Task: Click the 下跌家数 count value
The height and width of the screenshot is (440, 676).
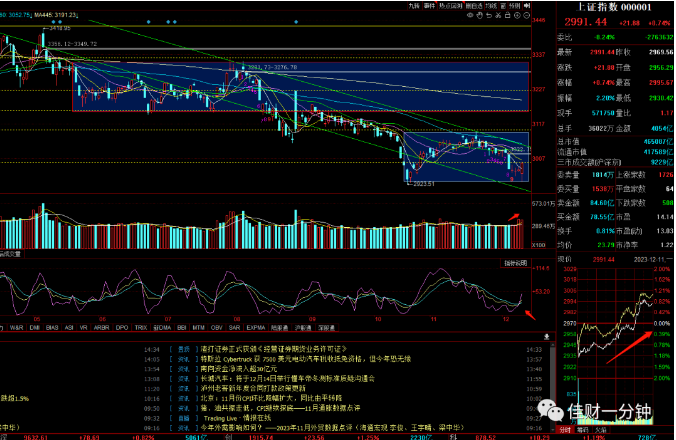Action: 667,203
